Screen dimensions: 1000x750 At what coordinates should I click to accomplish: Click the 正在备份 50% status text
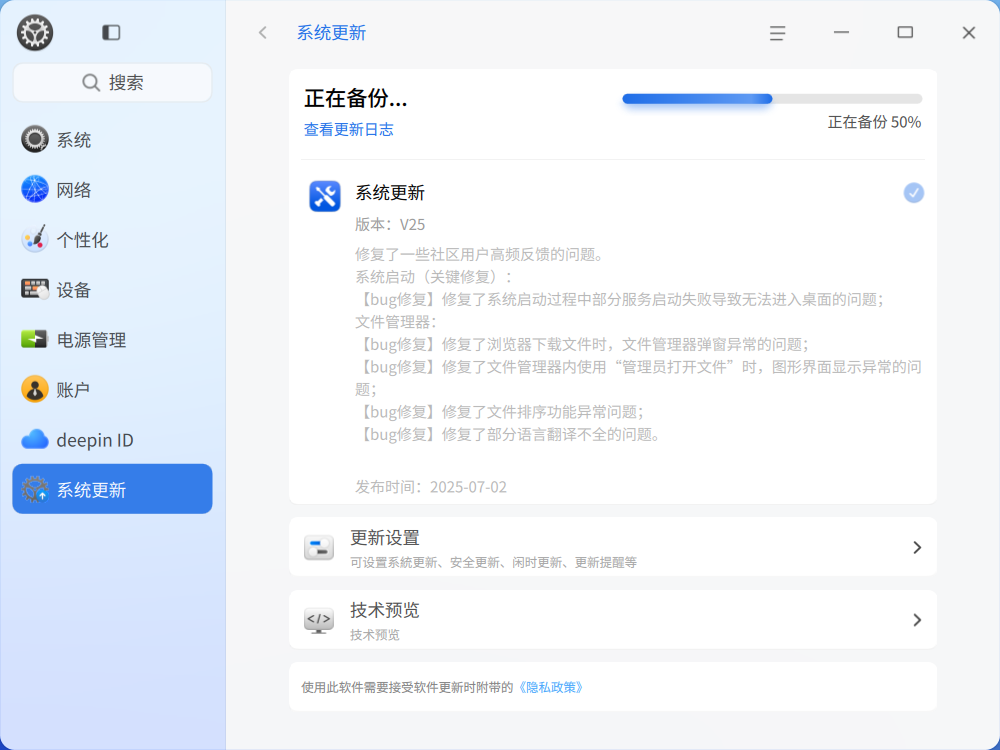874,122
